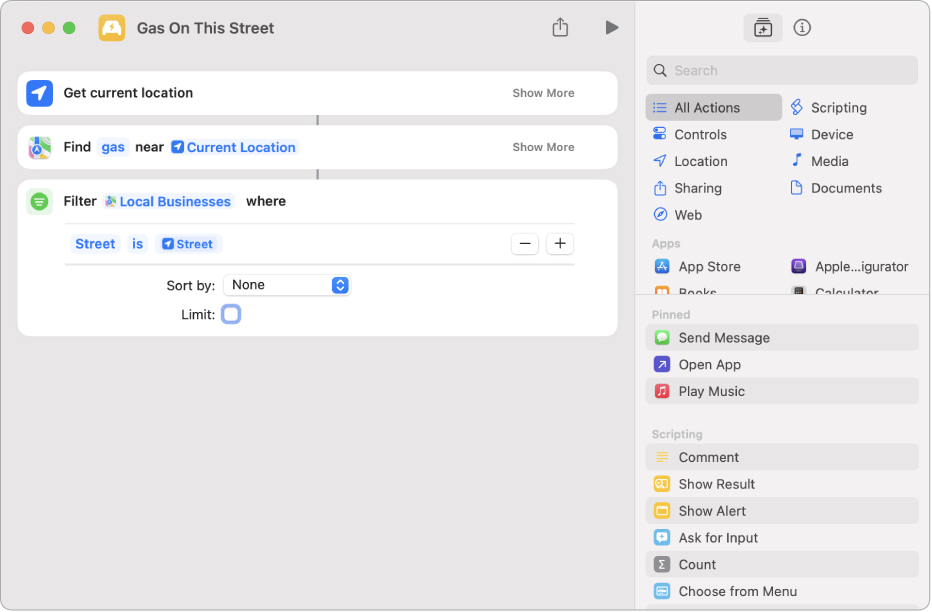
Task: Click the Get current location arrow icon
Action: tap(39, 93)
